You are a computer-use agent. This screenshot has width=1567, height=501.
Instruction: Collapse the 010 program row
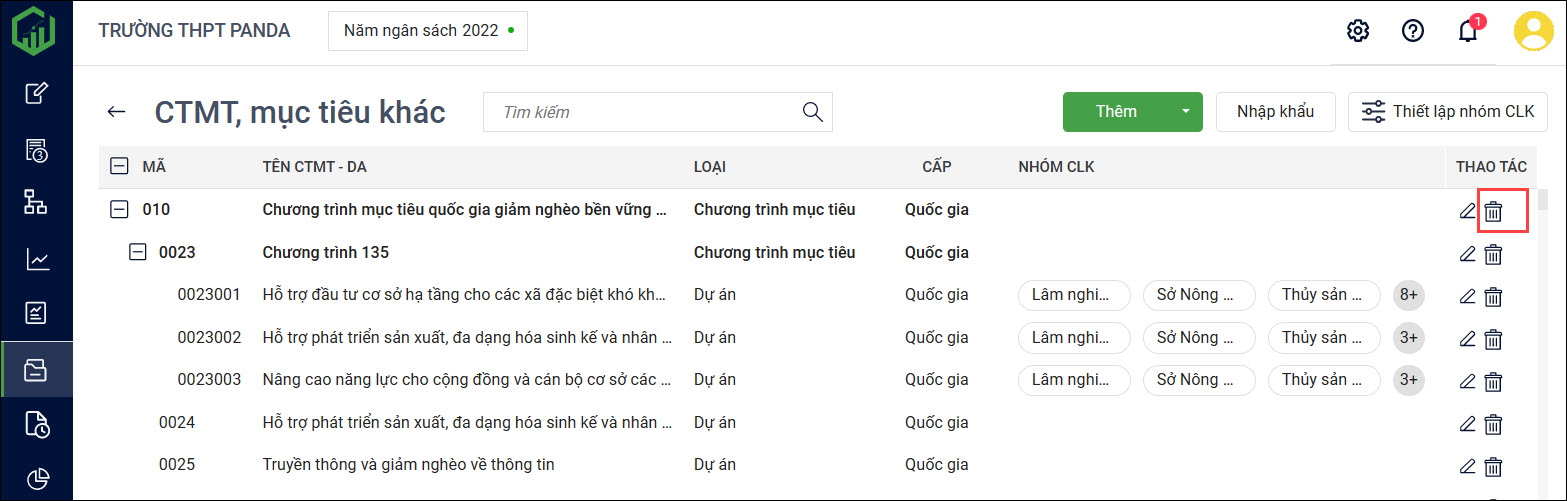119,210
